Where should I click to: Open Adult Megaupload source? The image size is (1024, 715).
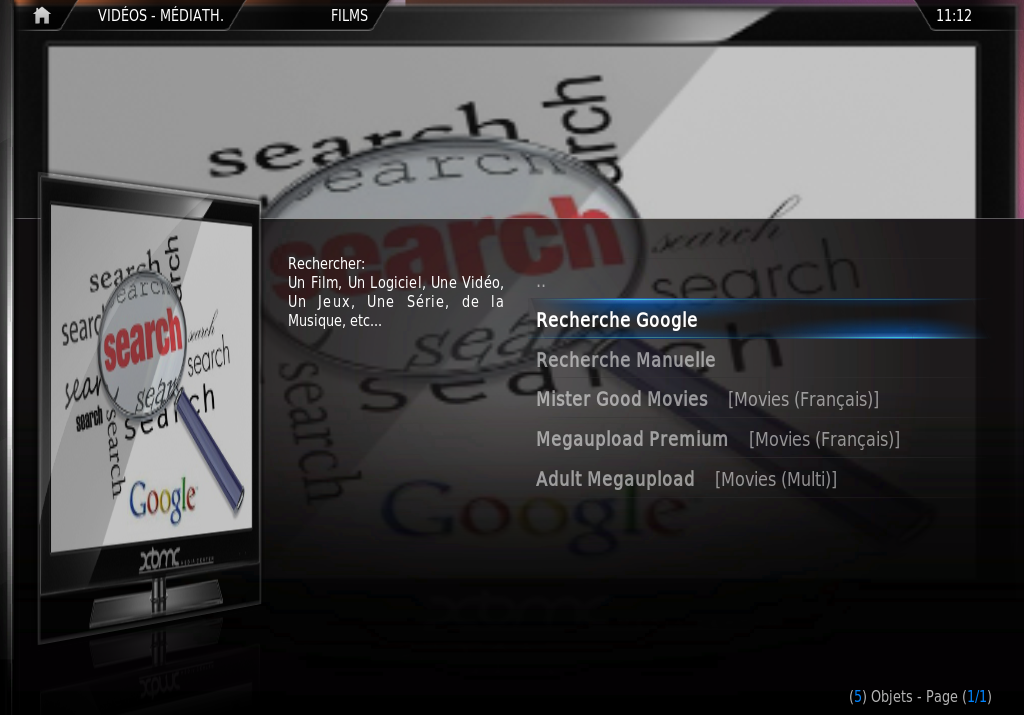coord(756,479)
